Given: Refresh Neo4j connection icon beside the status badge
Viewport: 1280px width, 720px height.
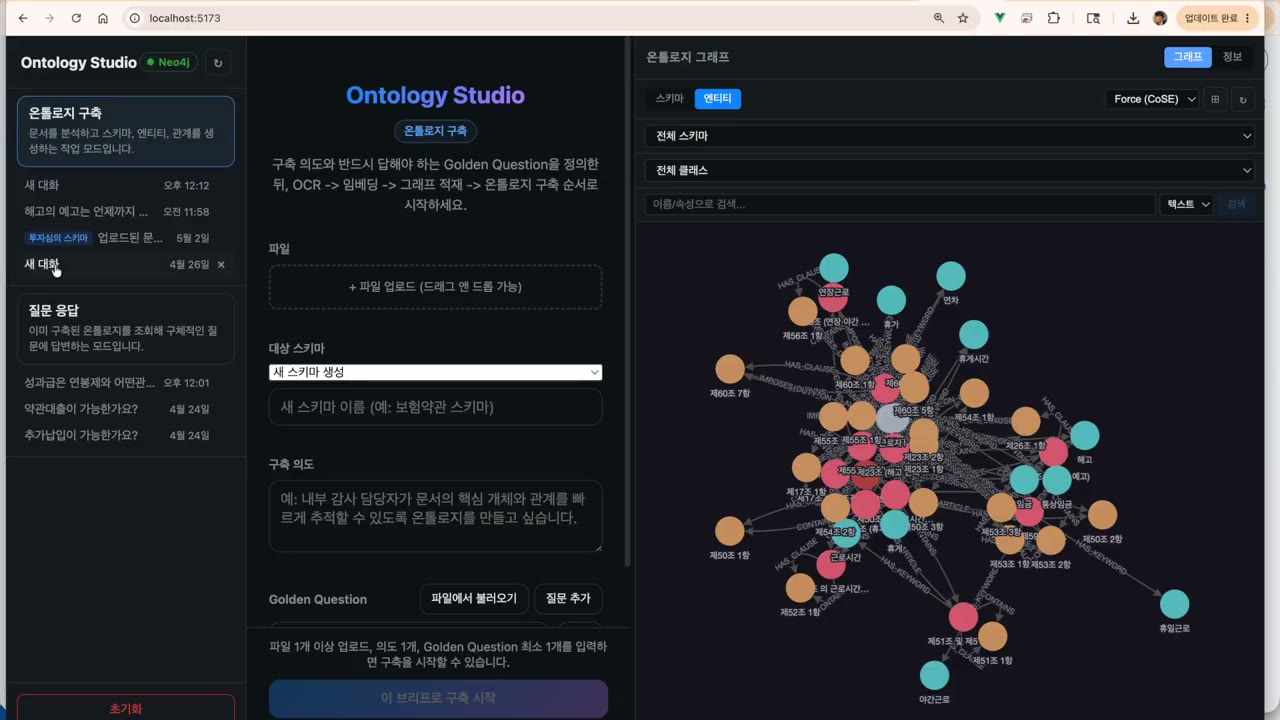Looking at the screenshot, I should coord(217,63).
